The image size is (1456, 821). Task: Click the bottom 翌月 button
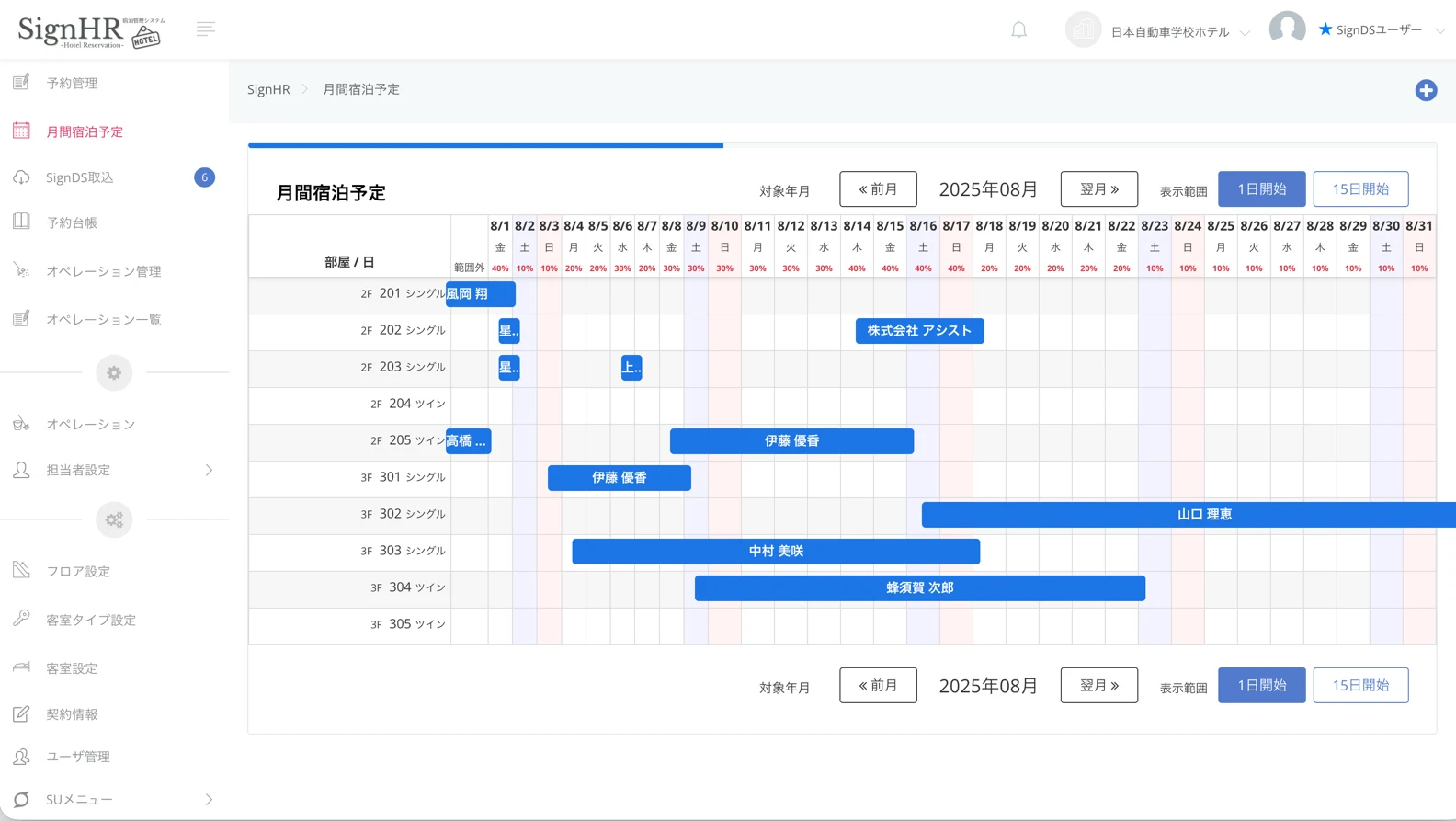coord(1098,685)
